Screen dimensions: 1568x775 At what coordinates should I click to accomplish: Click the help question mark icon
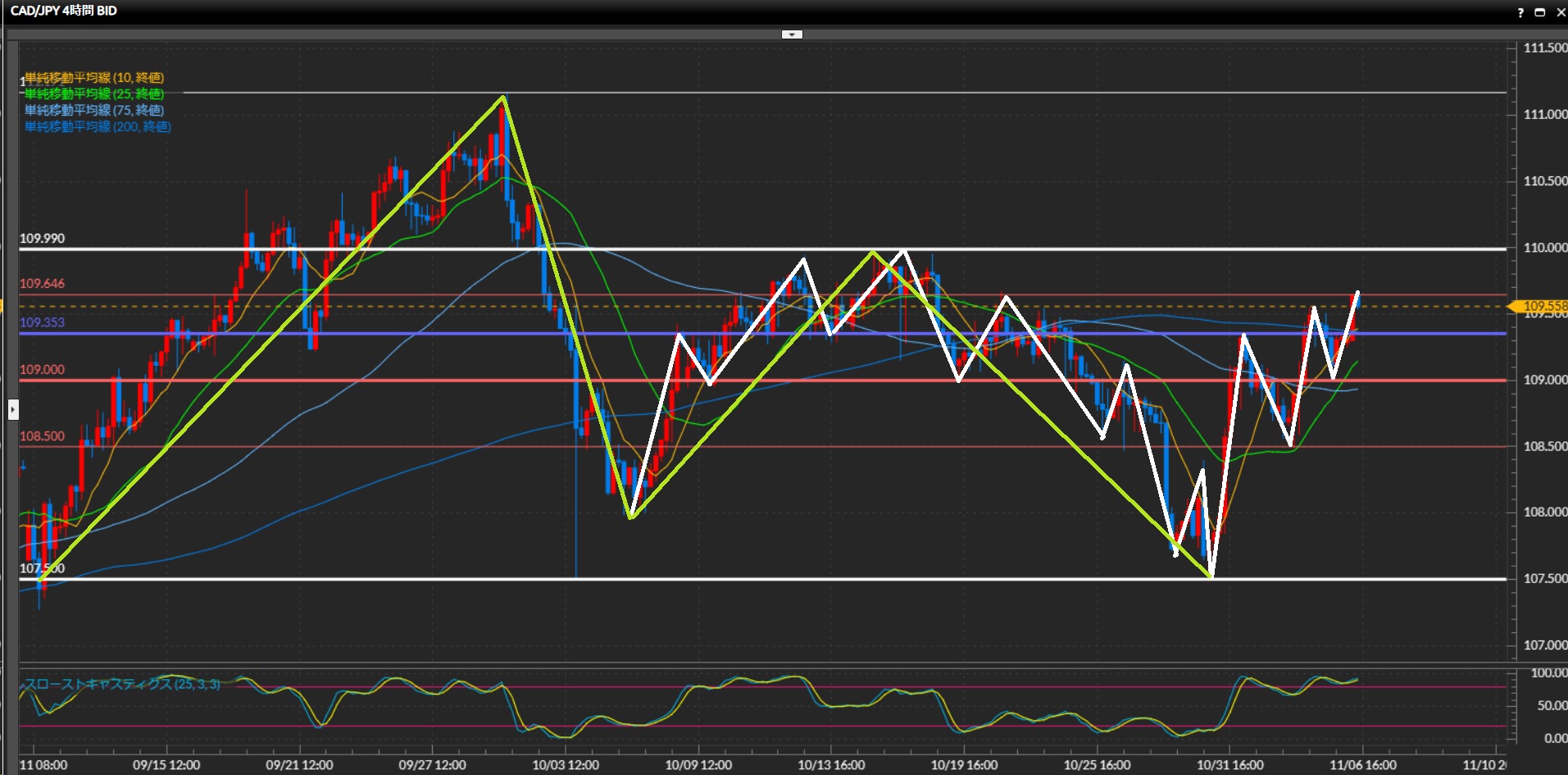click(x=1520, y=12)
